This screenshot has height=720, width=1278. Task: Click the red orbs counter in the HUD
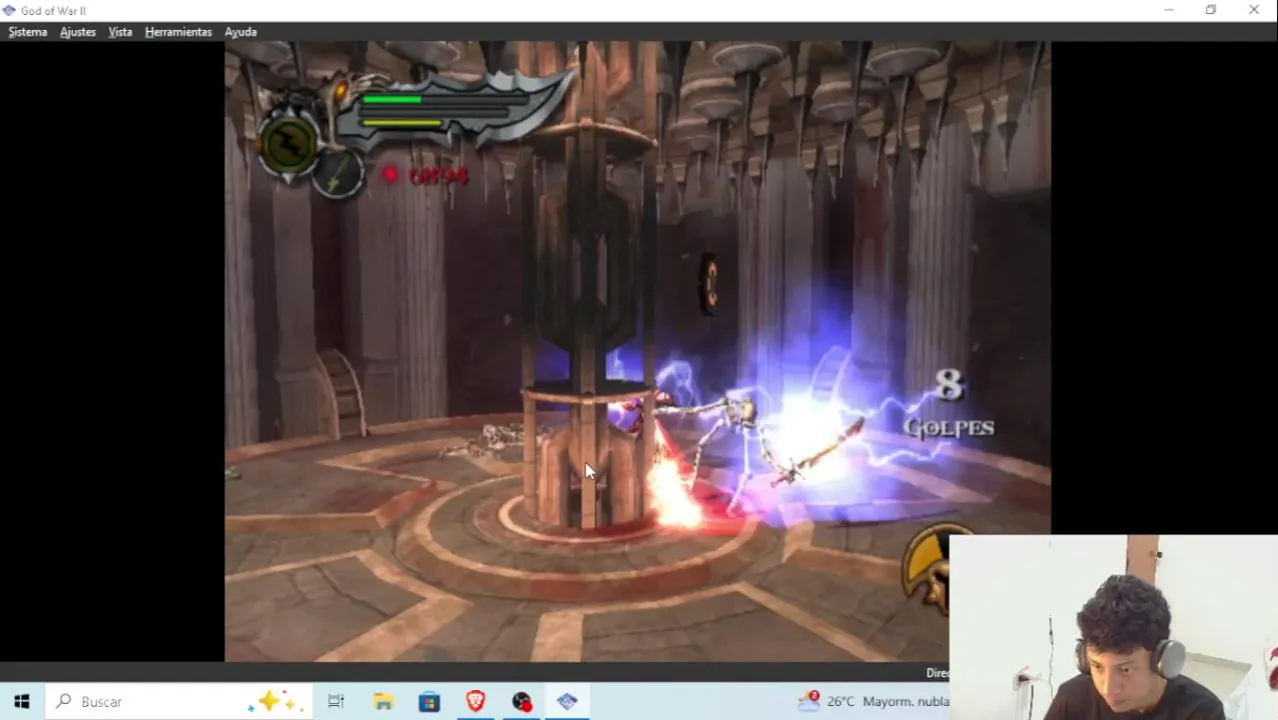point(426,176)
